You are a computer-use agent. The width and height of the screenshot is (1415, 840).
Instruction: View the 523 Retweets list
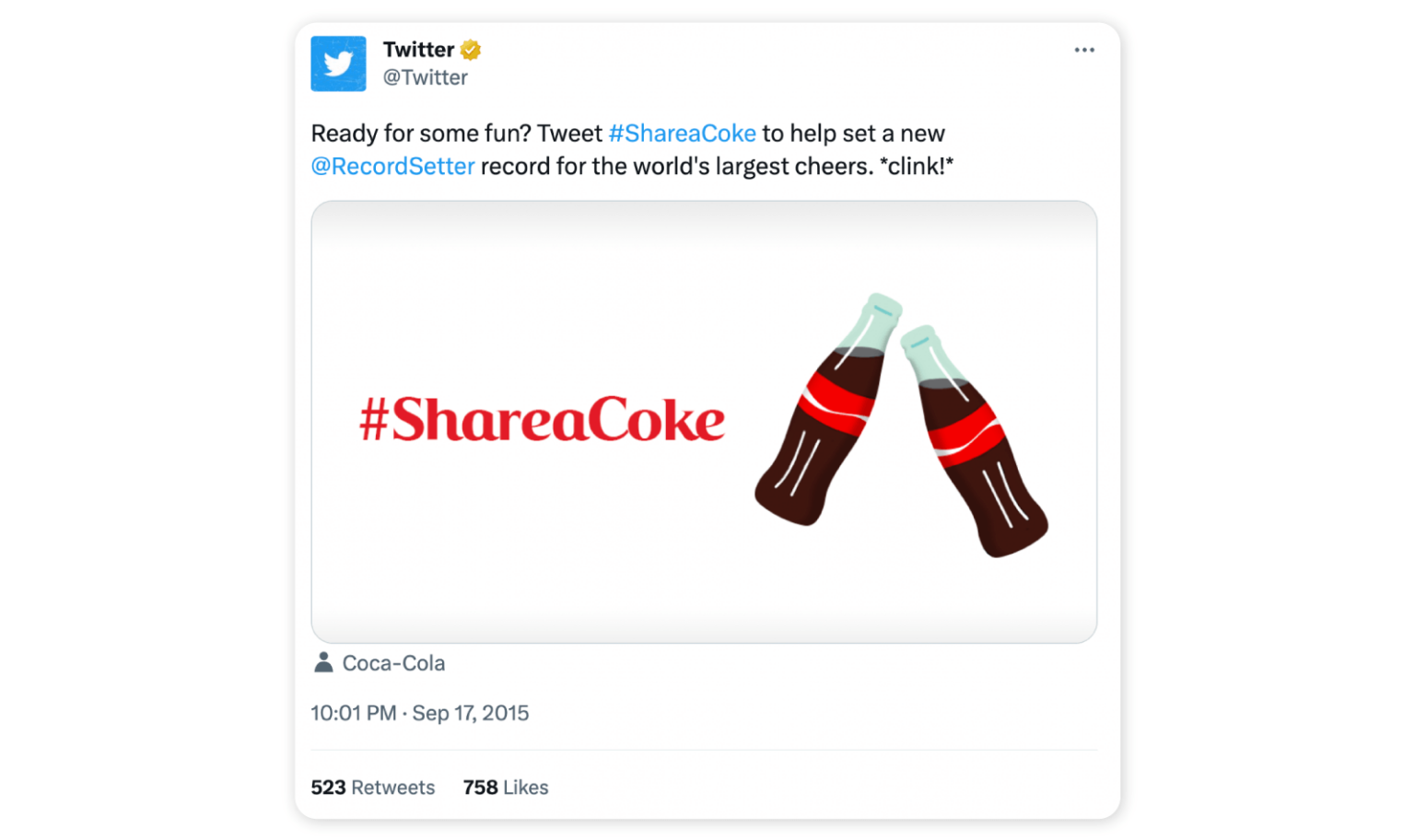(373, 787)
